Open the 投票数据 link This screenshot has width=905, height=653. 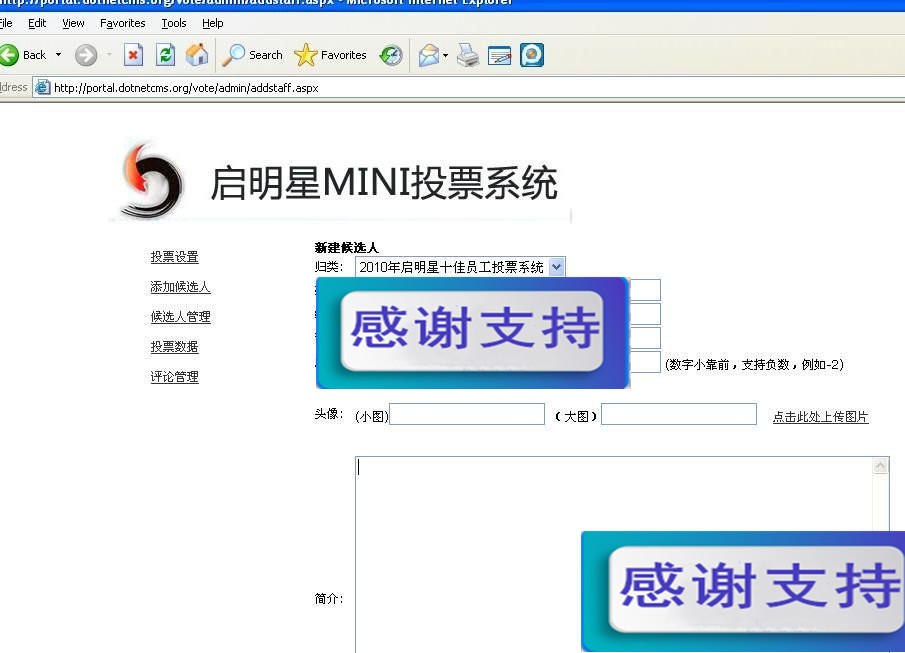coord(174,347)
